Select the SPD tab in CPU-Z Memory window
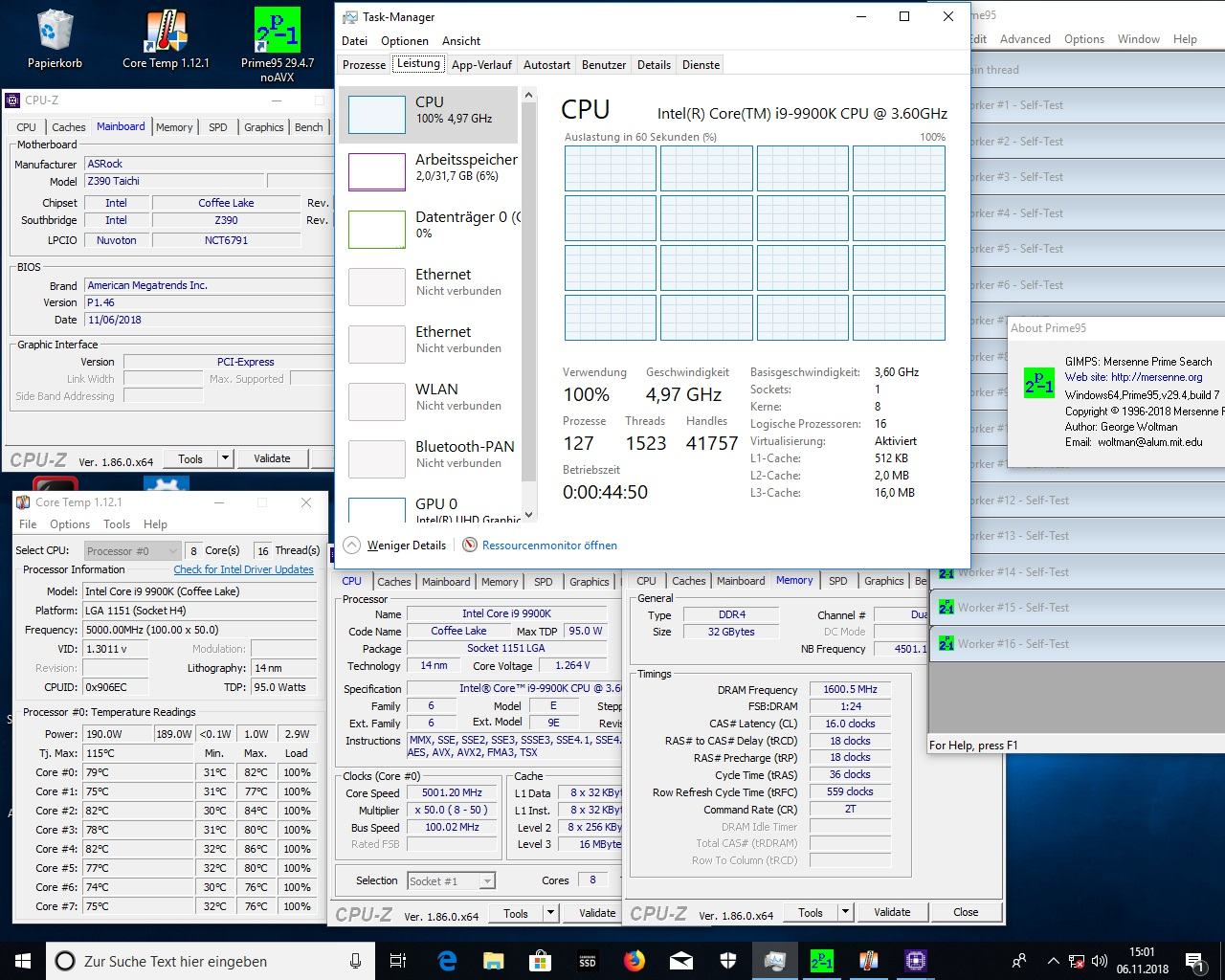This screenshot has width=1225, height=980. click(x=838, y=581)
